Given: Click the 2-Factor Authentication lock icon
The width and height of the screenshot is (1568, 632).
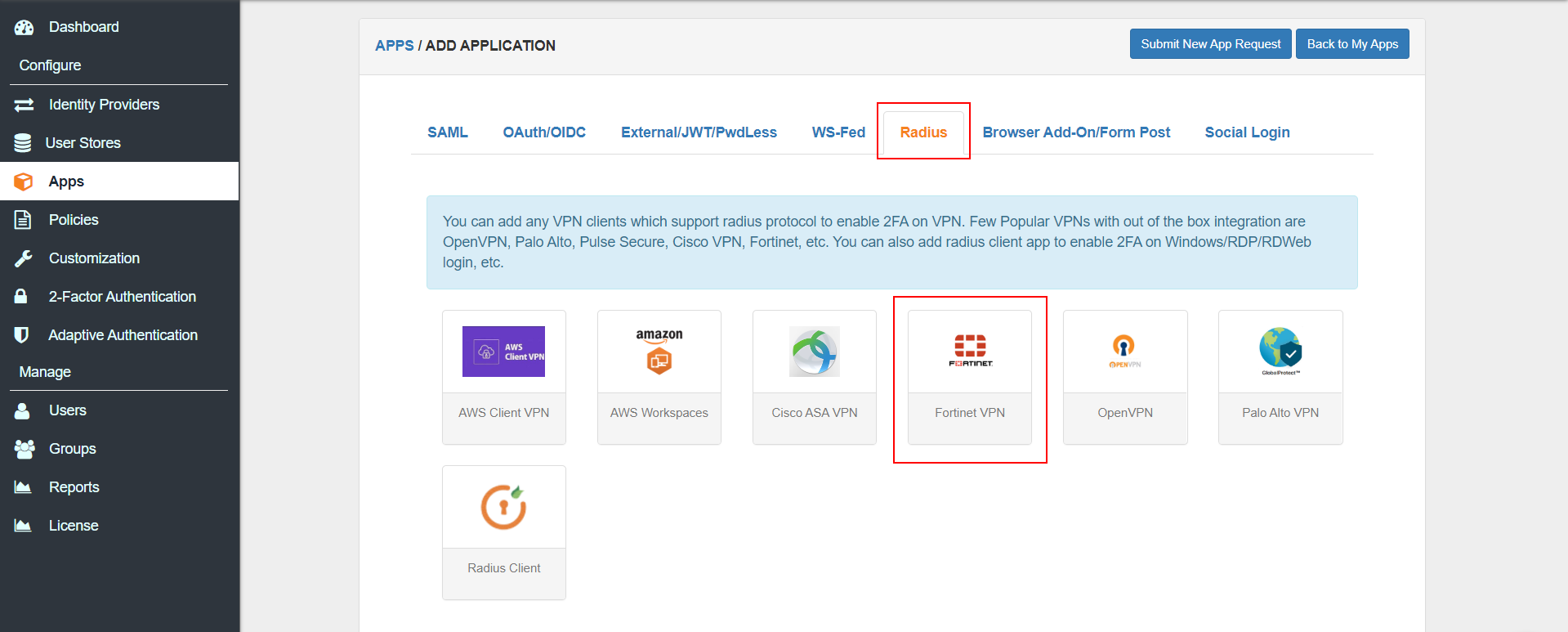Looking at the screenshot, I should 21,296.
